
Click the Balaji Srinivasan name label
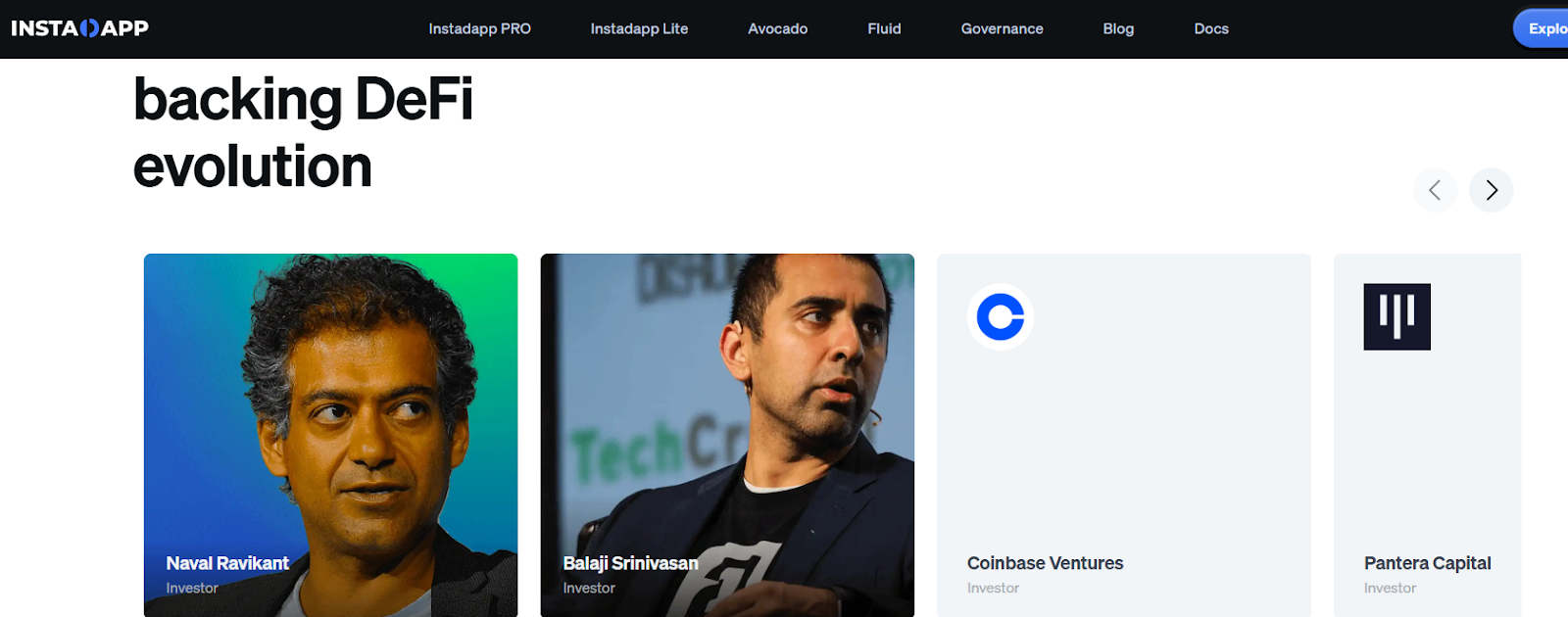coord(630,563)
